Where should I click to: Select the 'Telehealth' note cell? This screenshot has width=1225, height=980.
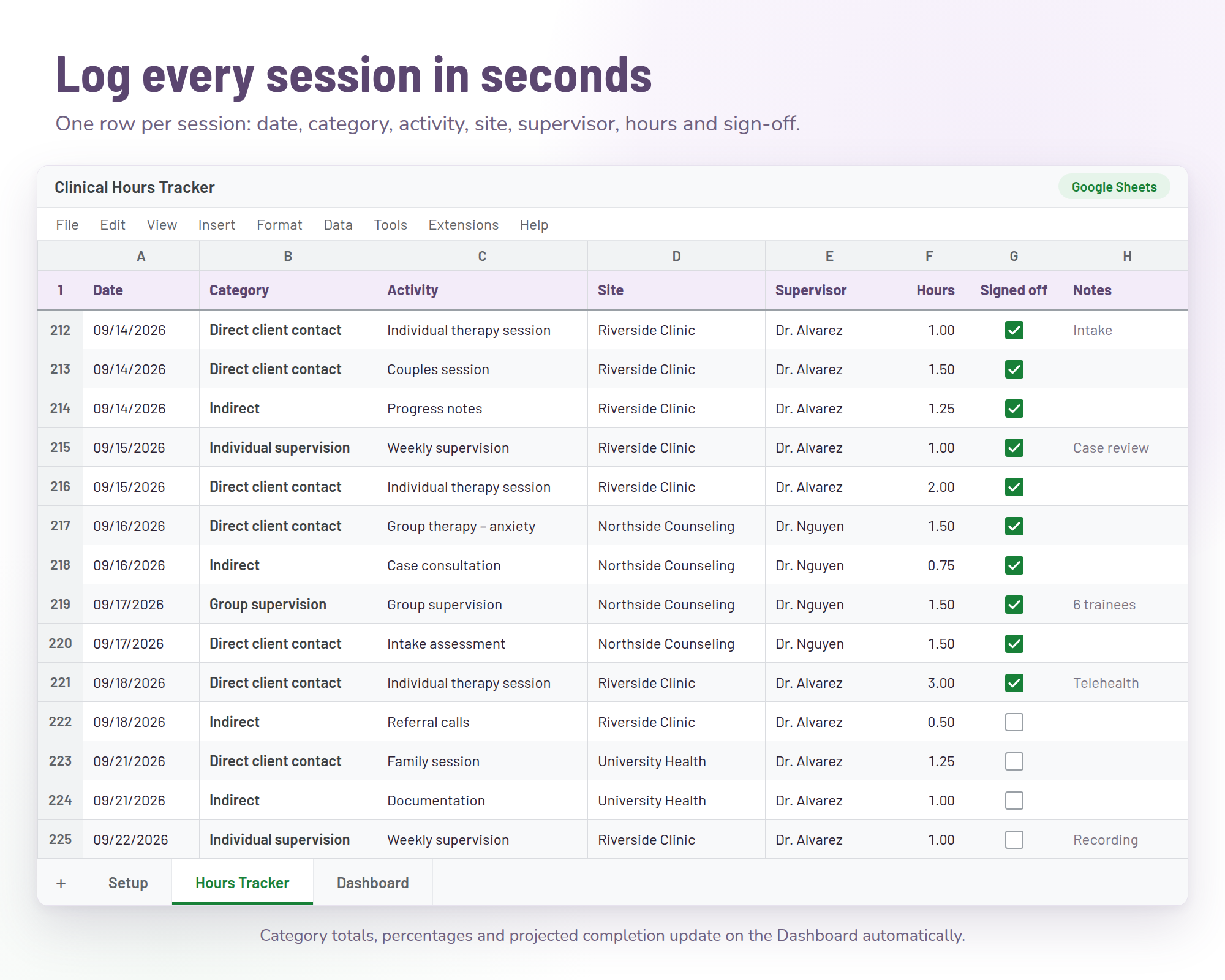point(1125,683)
